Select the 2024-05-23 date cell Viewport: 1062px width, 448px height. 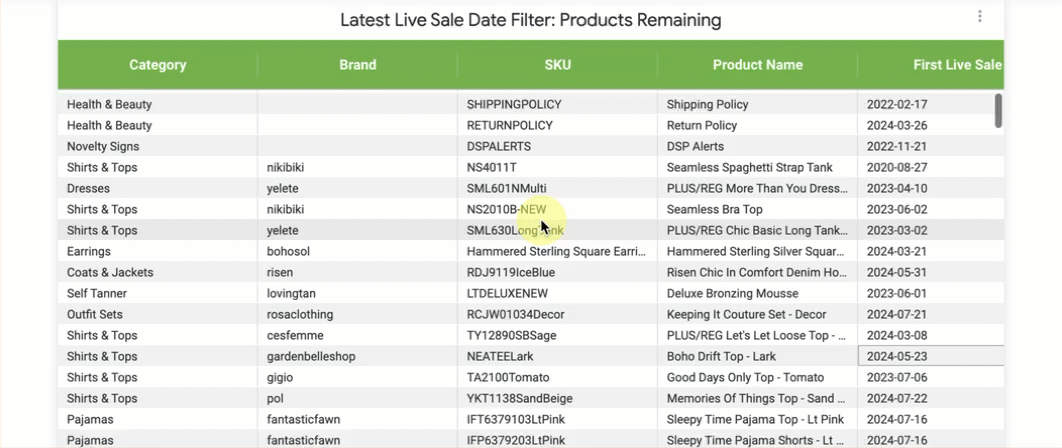coord(931,357)
